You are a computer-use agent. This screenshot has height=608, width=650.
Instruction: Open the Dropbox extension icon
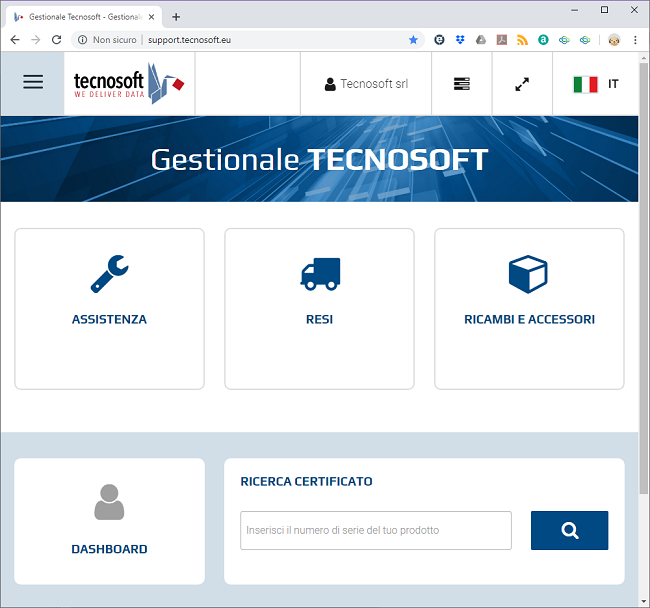pyautogui.click(x=460, y=40)
